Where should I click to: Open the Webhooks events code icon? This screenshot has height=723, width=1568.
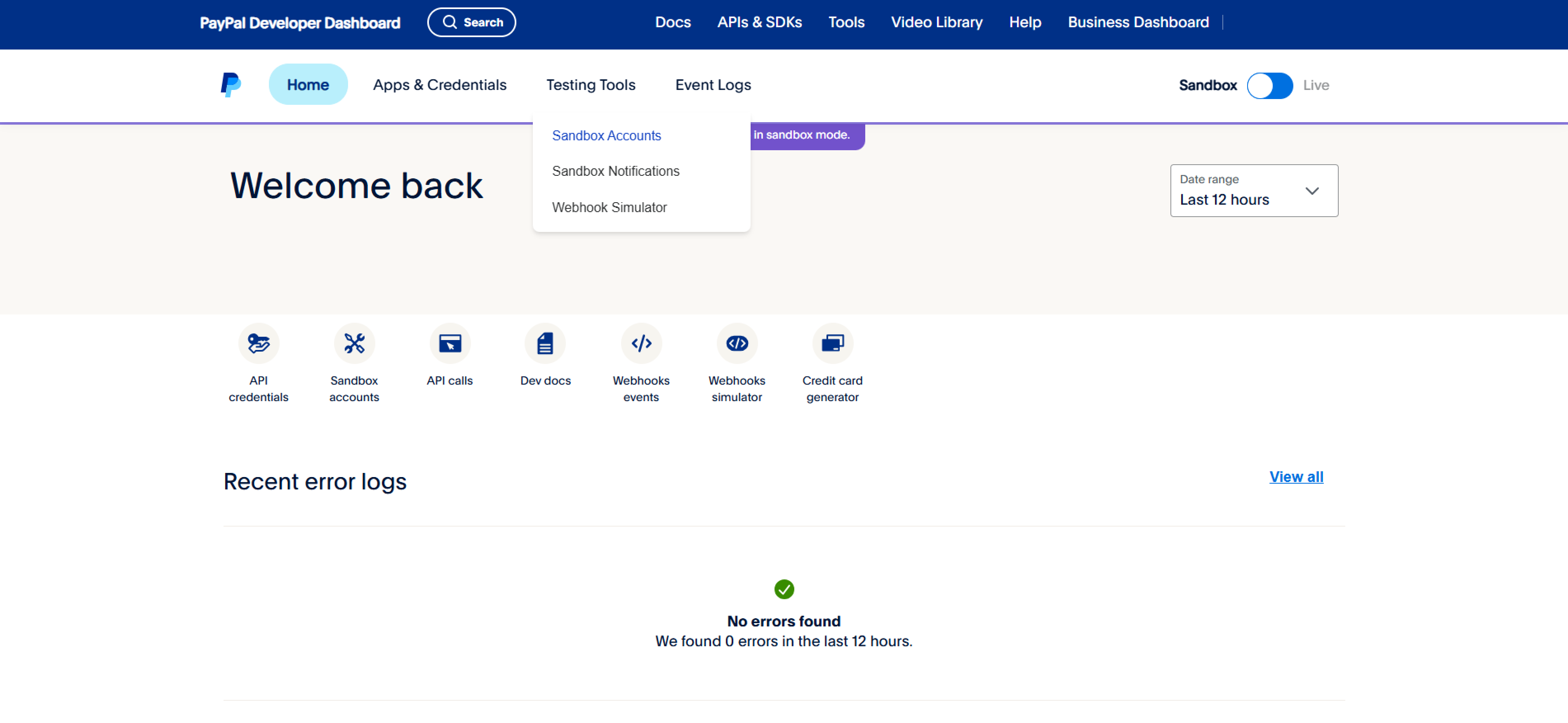point(641,343)
